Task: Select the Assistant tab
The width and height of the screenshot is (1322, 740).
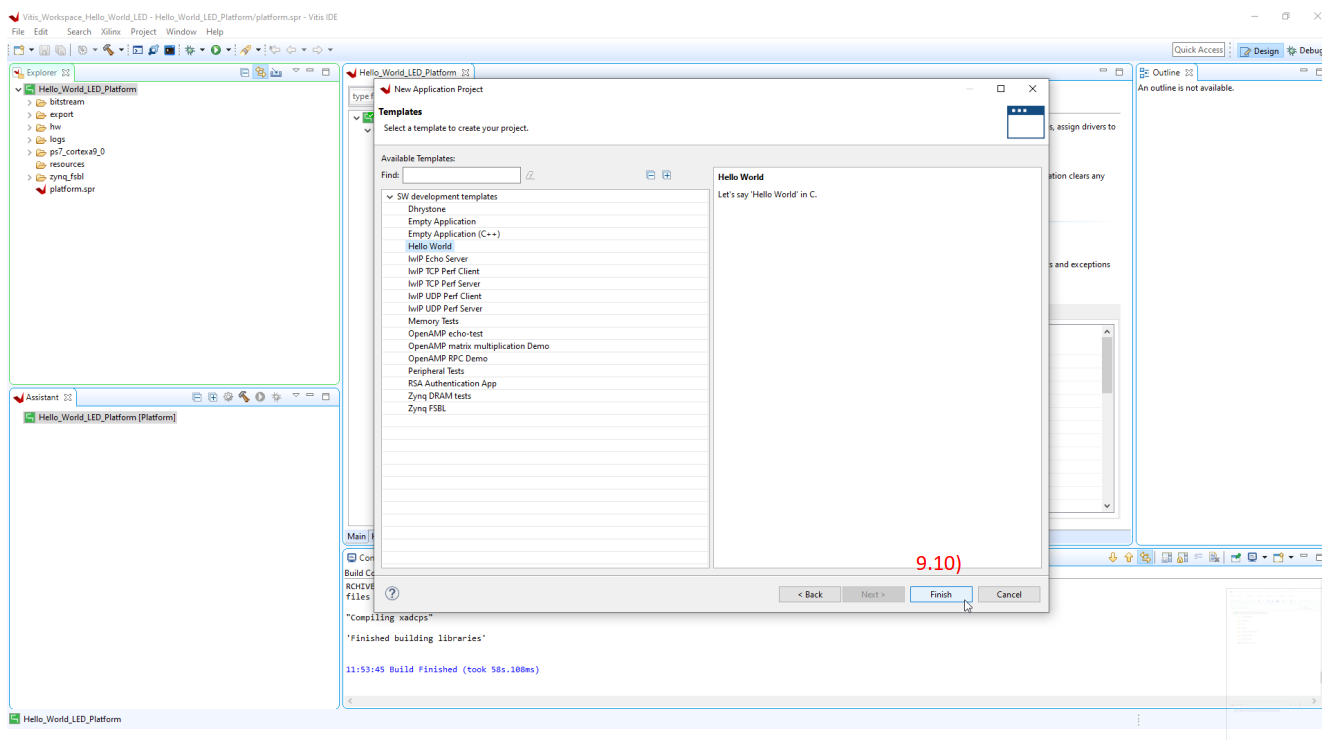Action: click(x=42, y=397)
